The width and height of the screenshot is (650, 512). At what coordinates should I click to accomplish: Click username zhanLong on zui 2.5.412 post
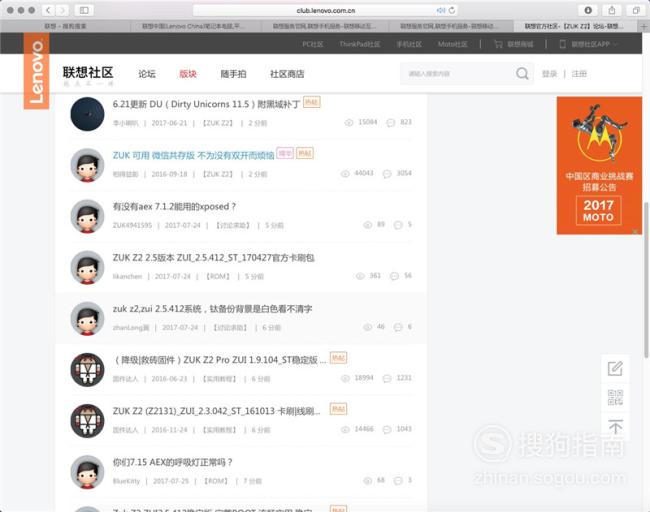[x=131, y=328]
